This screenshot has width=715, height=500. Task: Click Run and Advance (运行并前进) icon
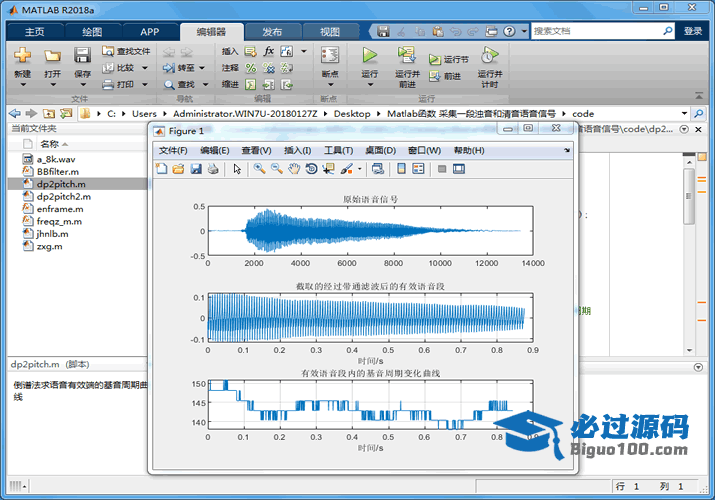(x=407, y=55)
